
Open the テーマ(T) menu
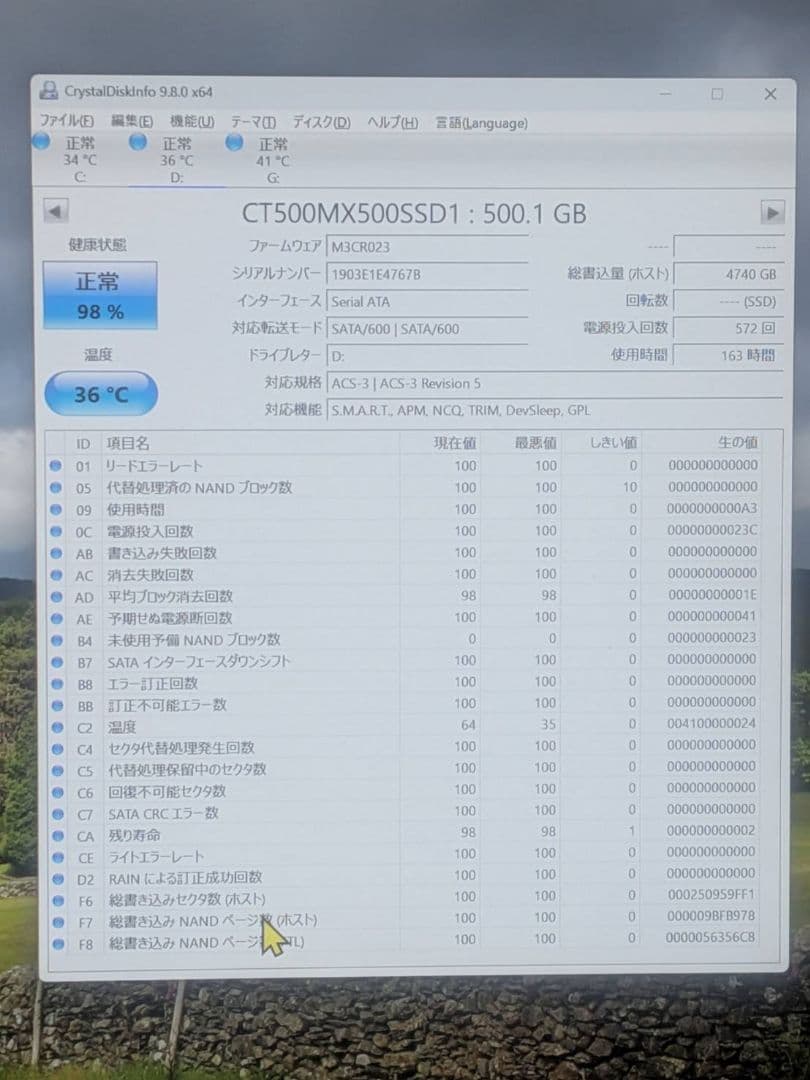pyautogui.click(x=253, y=122)
